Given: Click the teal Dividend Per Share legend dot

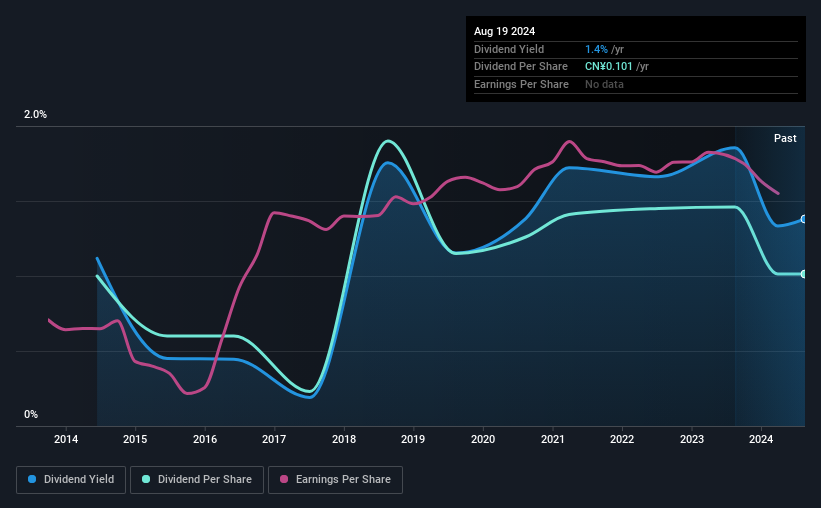Looking at the screenshot, I should [146, 479].
